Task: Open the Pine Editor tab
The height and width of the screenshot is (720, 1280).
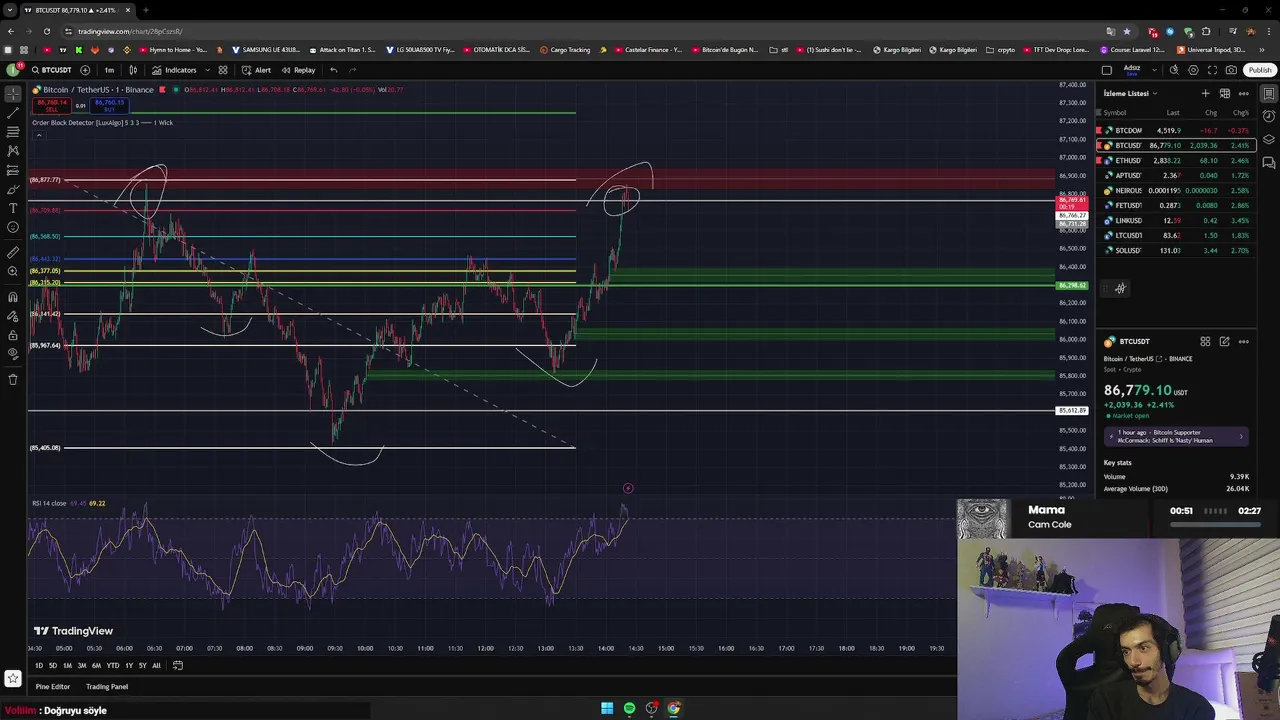Action: 53,687
